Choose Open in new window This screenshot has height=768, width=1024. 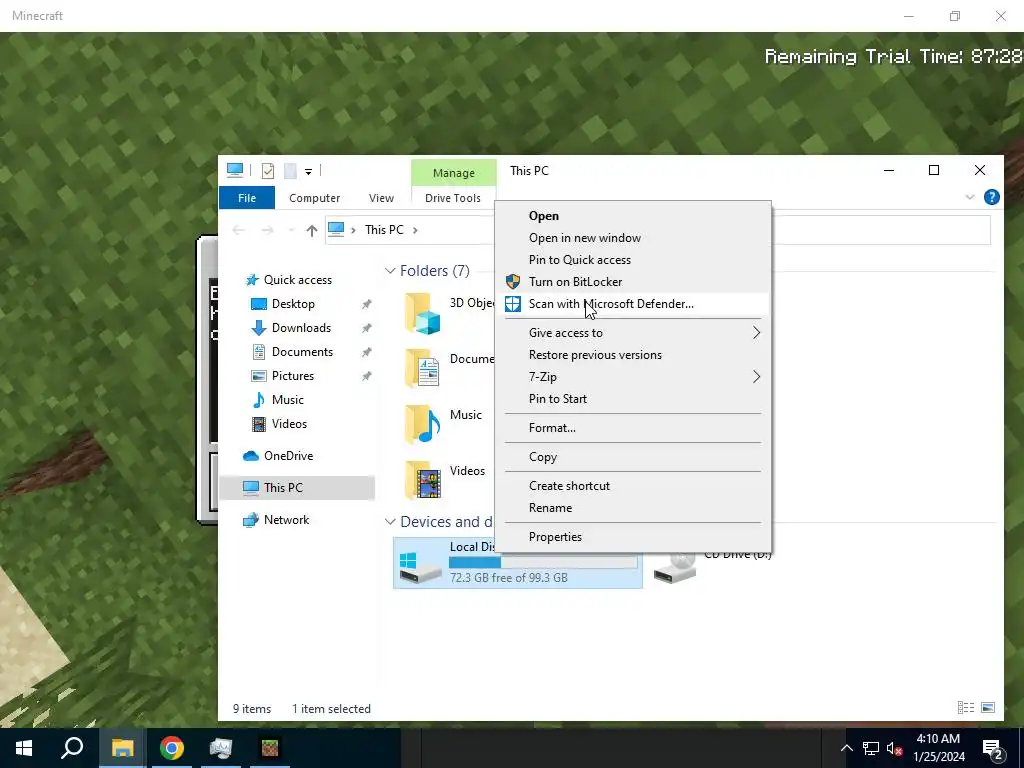[x=584, y=238]
